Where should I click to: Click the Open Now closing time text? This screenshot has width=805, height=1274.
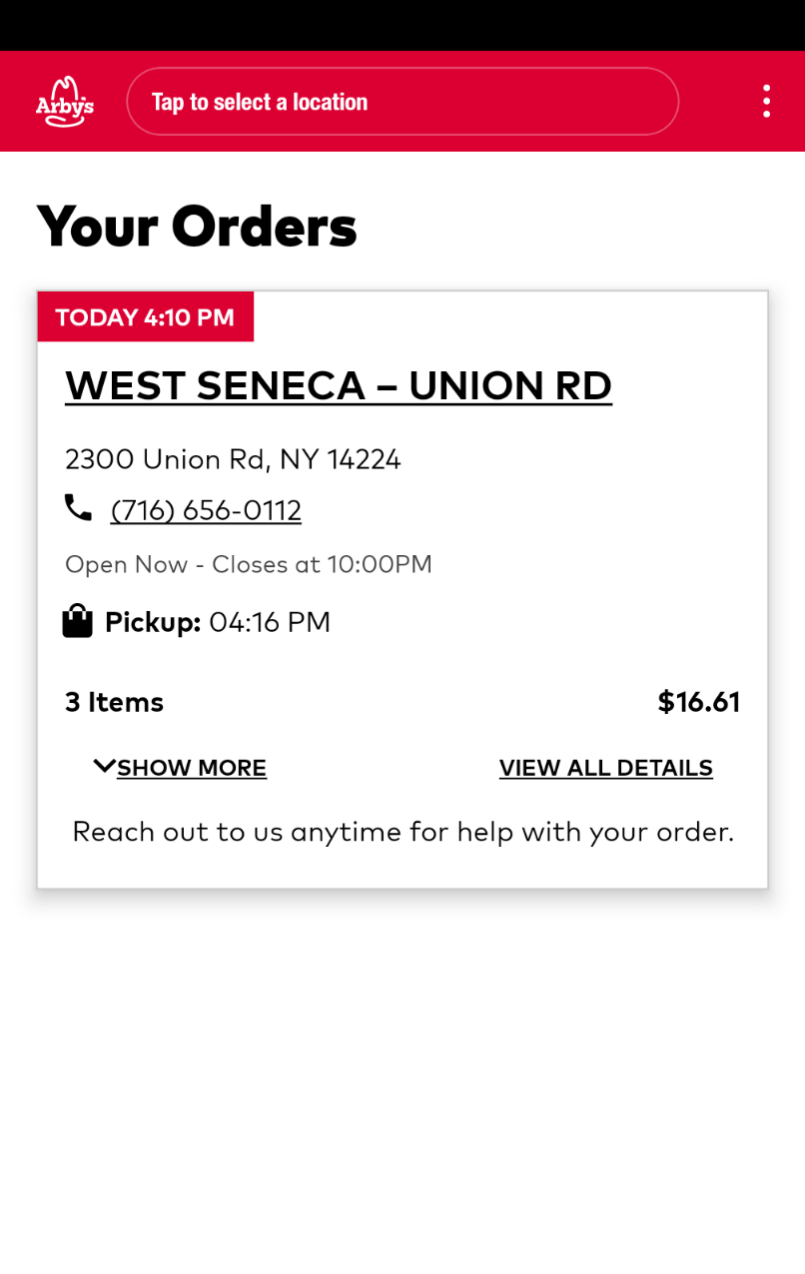[x=248, y=564]
